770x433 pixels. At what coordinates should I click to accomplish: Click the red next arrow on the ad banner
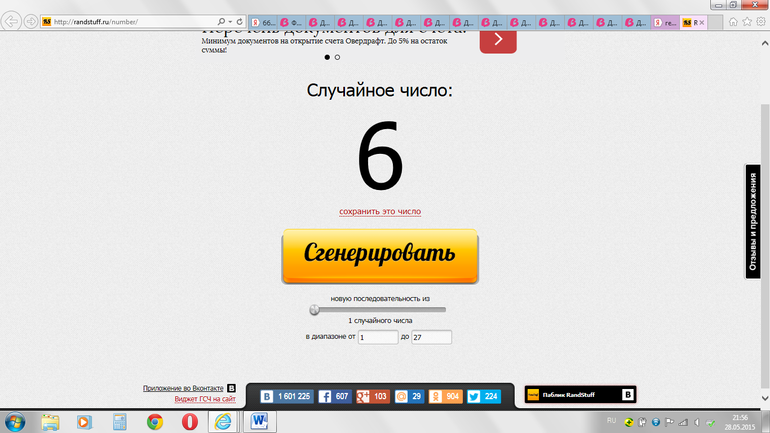click(x=498, y=40)
